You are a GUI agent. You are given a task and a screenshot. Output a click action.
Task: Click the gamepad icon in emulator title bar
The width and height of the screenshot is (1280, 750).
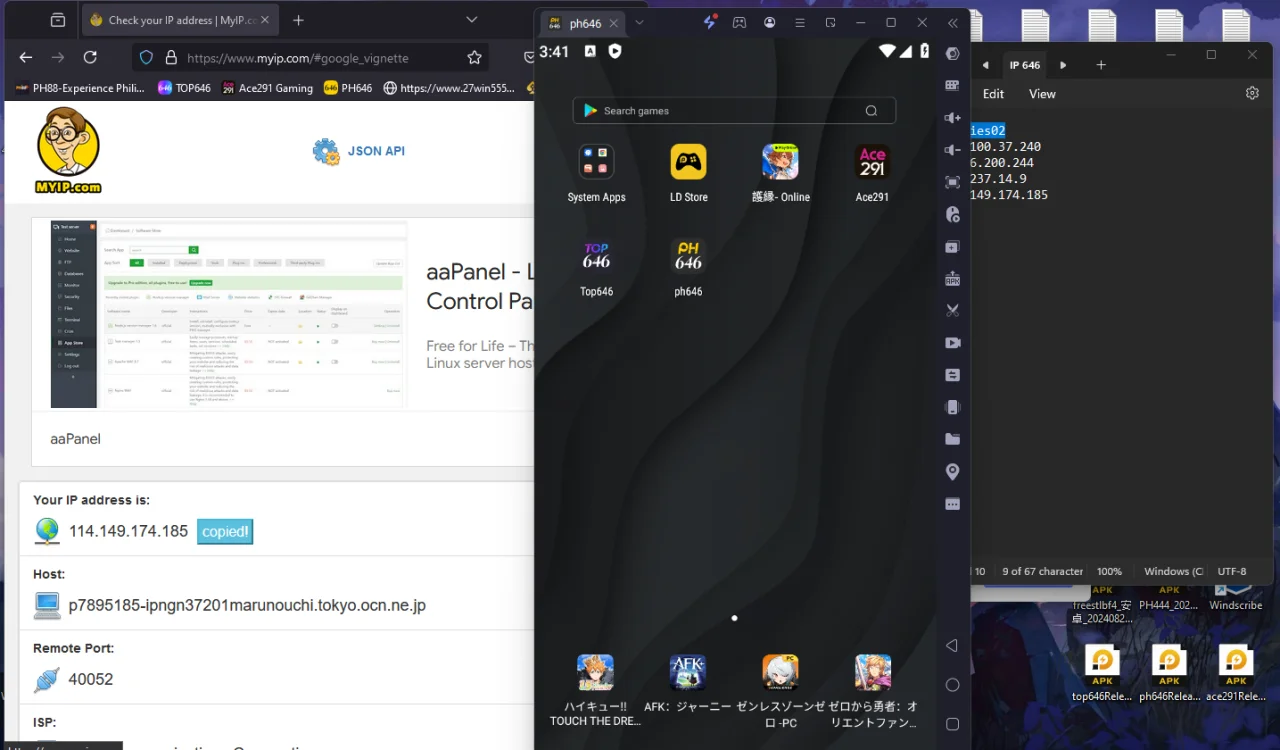point(739,22)
